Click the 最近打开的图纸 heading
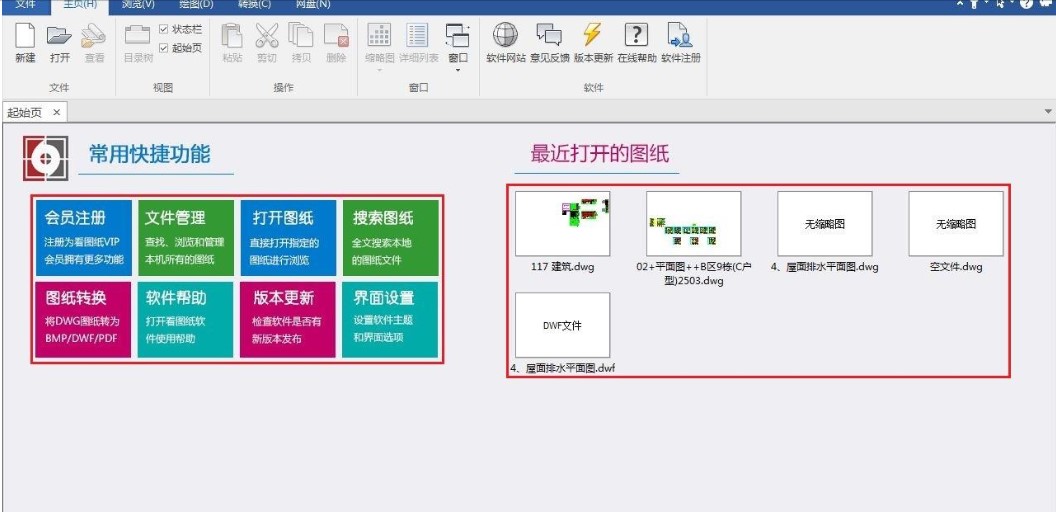Viewport: 1056px width, 512px height. [599, 154]
